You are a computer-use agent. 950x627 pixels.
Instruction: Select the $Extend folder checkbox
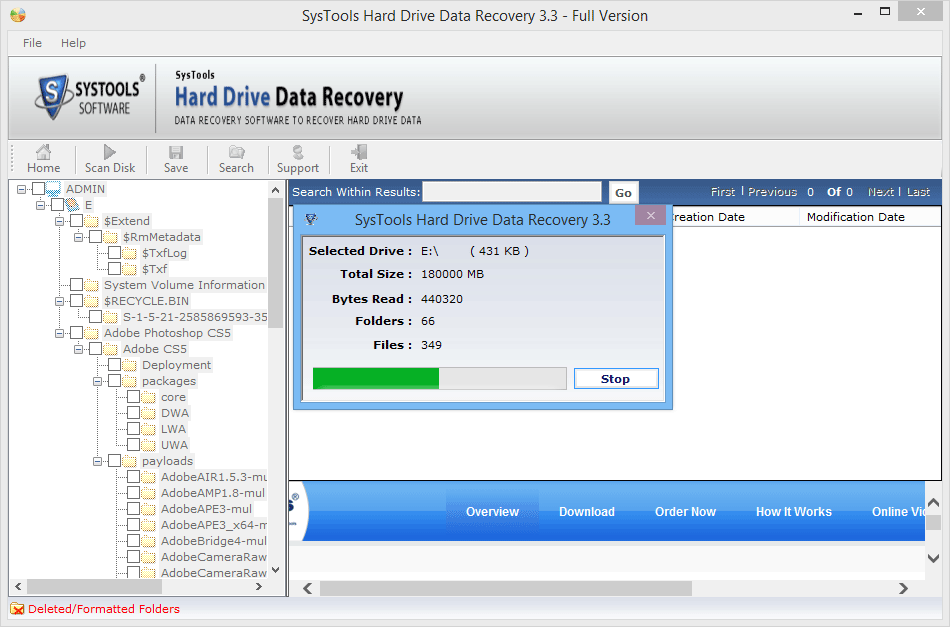coord(76,221)
